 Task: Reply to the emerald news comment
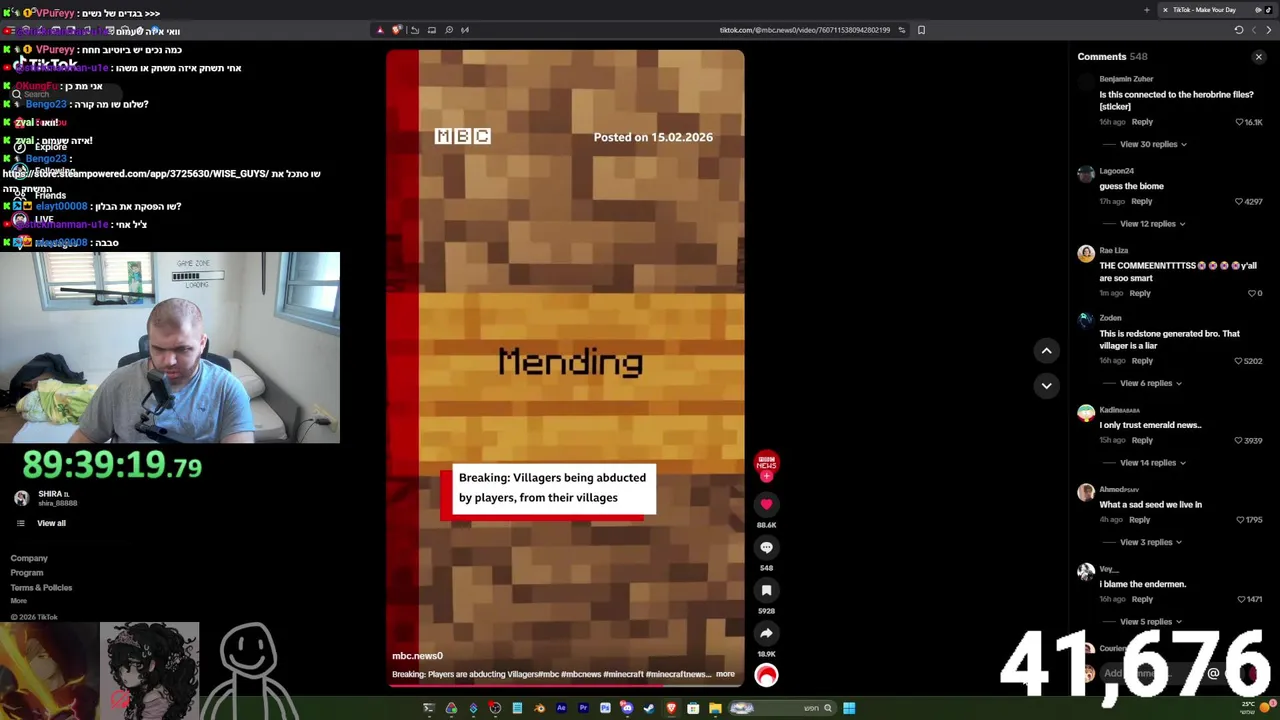pos(1142,441)
